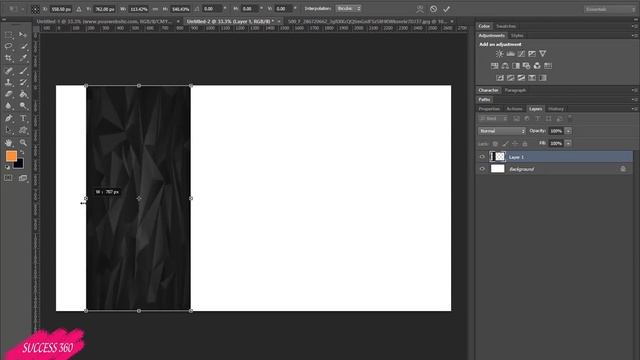Select the Crop tool
Image resolution: width=640 pixels, height=360 pixels.
[9, 58]
